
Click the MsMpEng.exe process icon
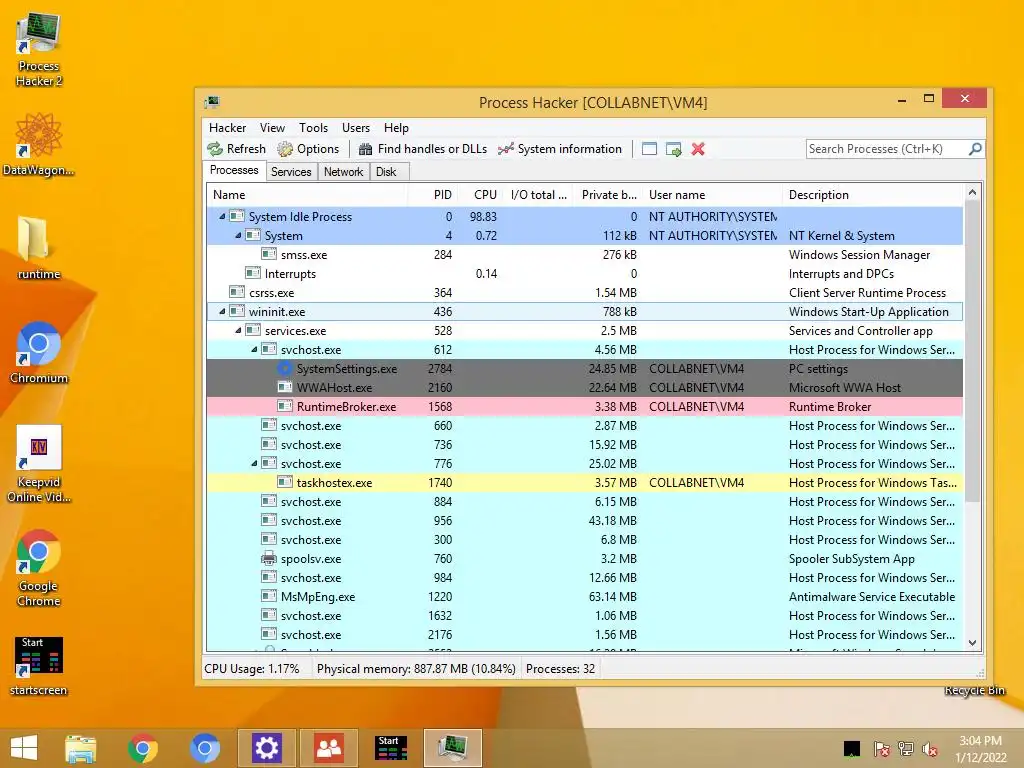268,596
